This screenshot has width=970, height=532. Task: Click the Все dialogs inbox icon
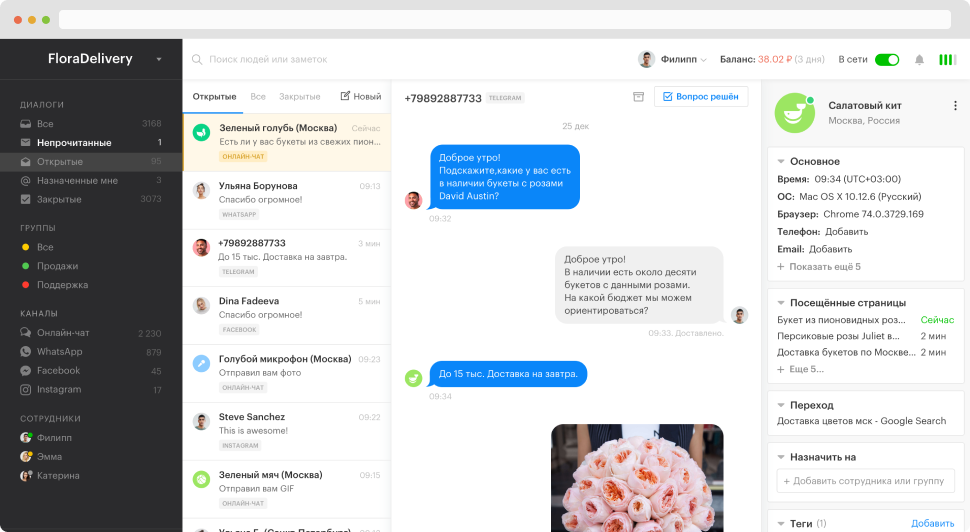coord(25,124)
